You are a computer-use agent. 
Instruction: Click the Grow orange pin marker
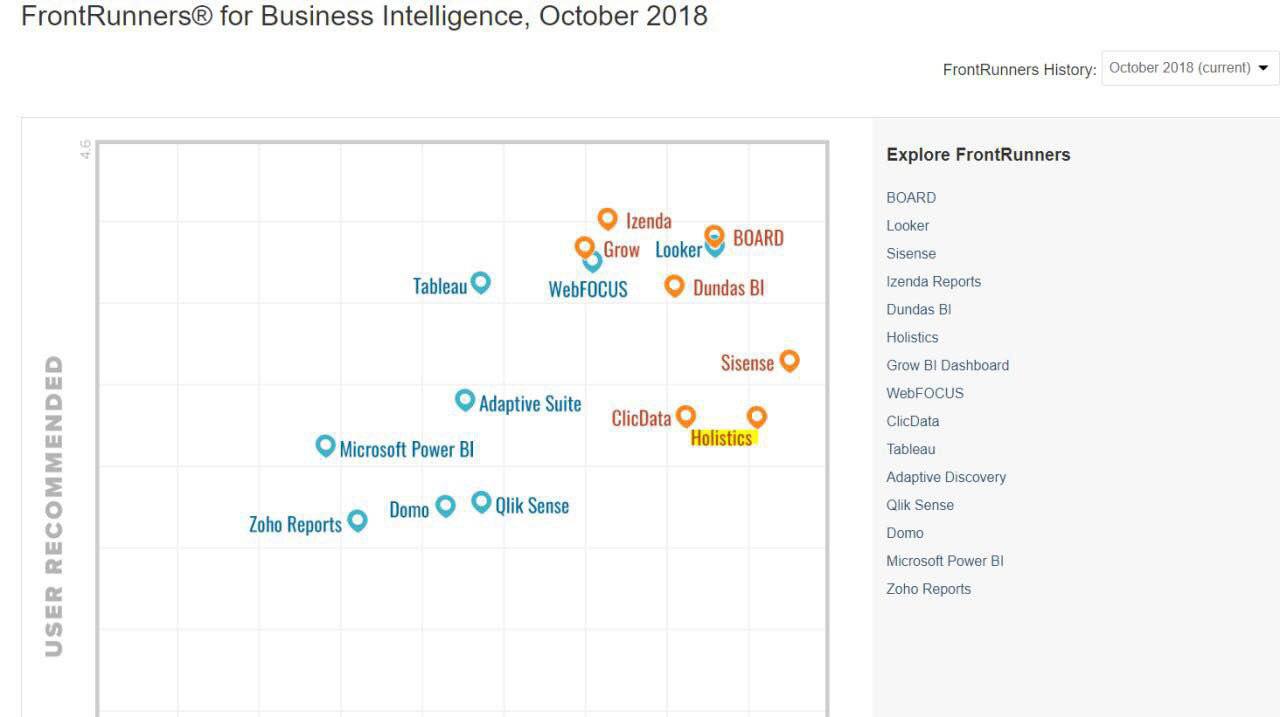click(x=585, y=246)
